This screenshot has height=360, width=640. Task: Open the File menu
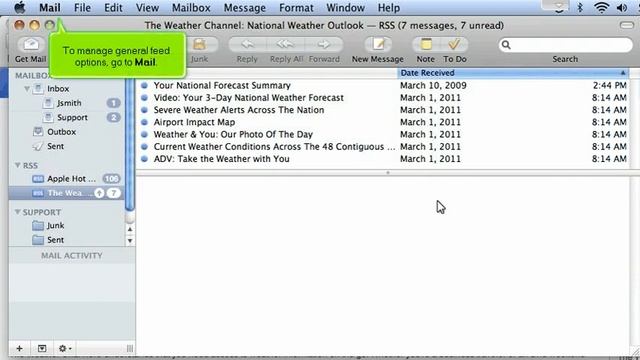click(x=82, y=7)
